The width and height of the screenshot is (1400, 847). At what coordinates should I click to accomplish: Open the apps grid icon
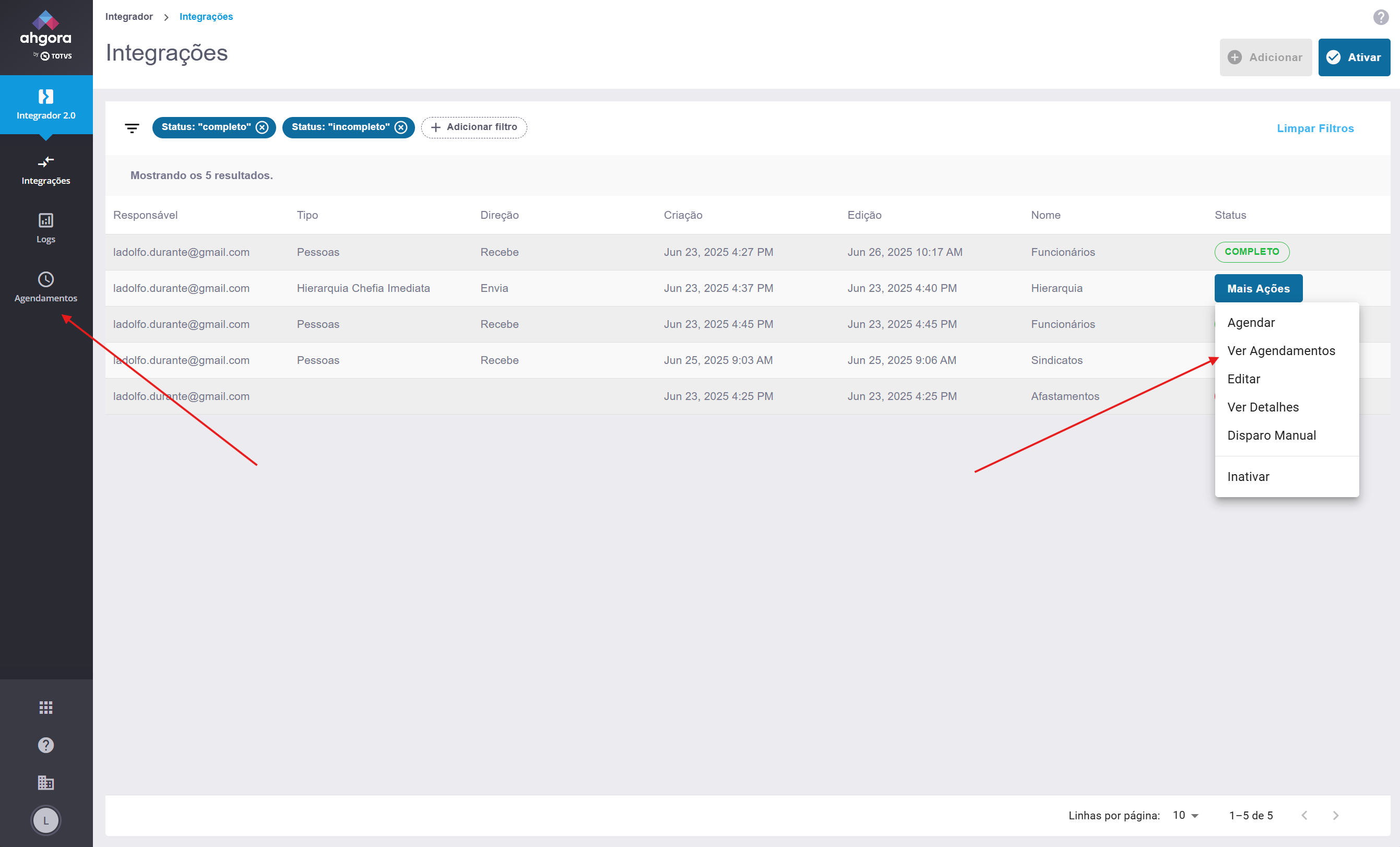click(x=46, y=708)
